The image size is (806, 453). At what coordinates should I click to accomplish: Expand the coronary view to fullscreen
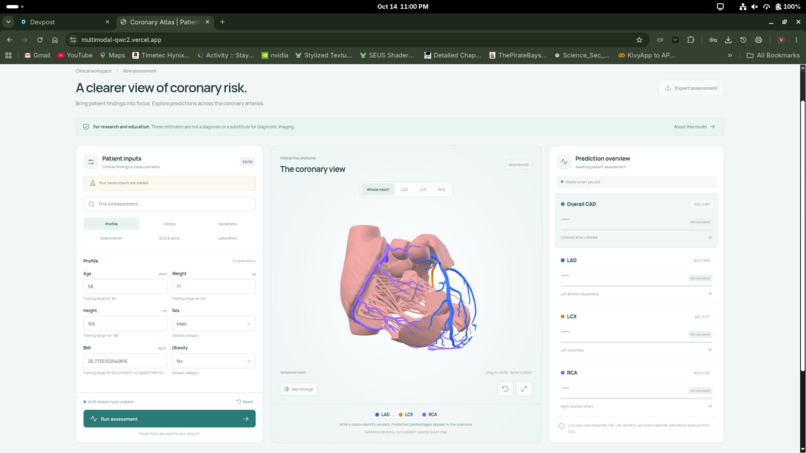524,389
